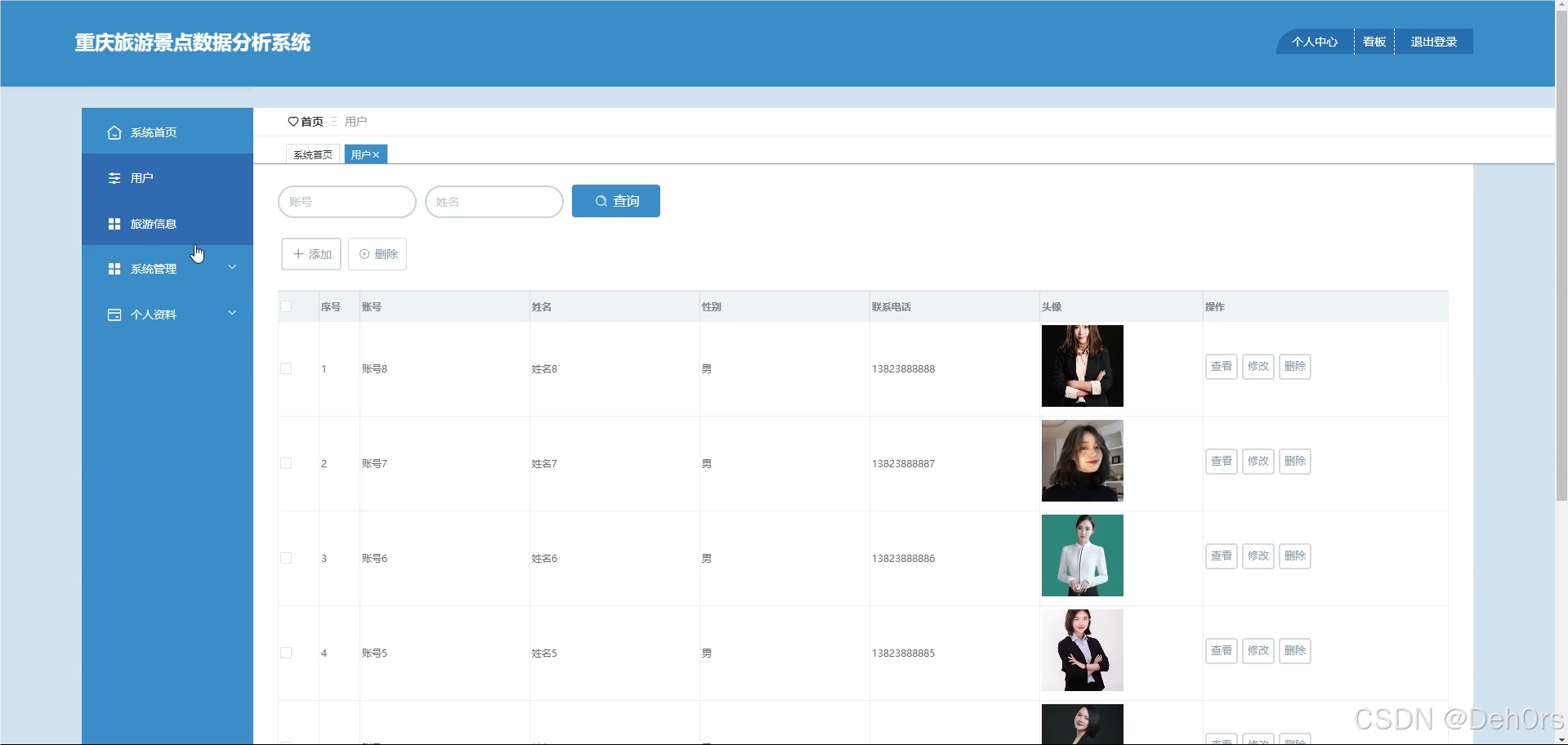1568x745 pixels.
Task: Click 首页 in the breadcrumb
Action: (x=312, y=122)
